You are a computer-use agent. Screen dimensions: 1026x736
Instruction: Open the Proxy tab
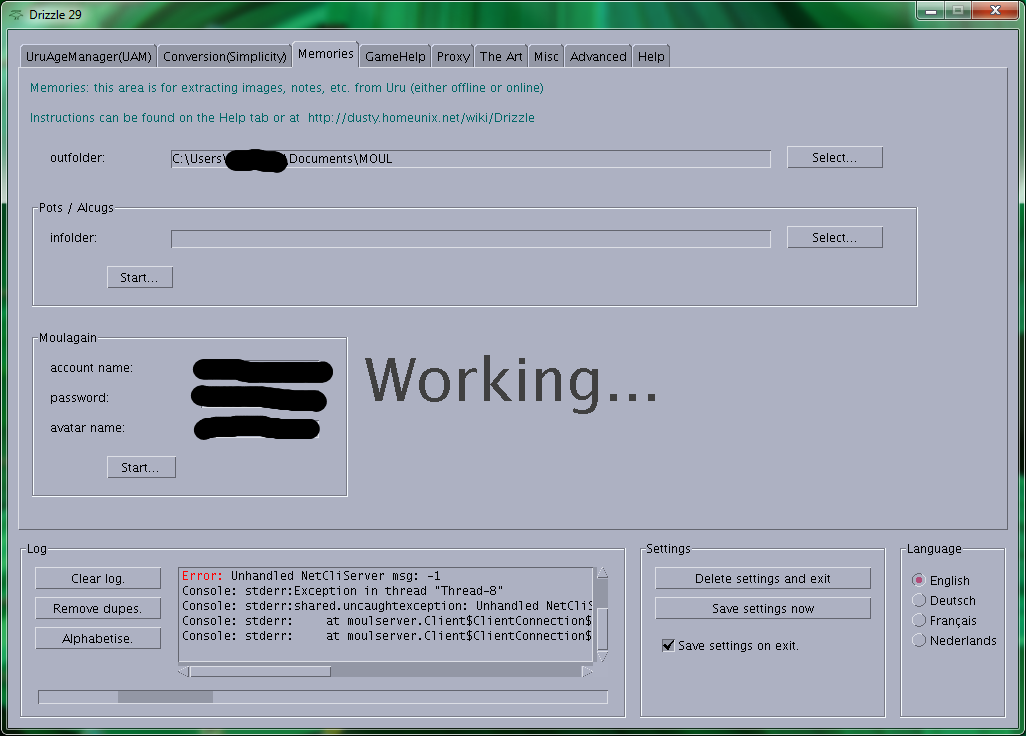453,56
